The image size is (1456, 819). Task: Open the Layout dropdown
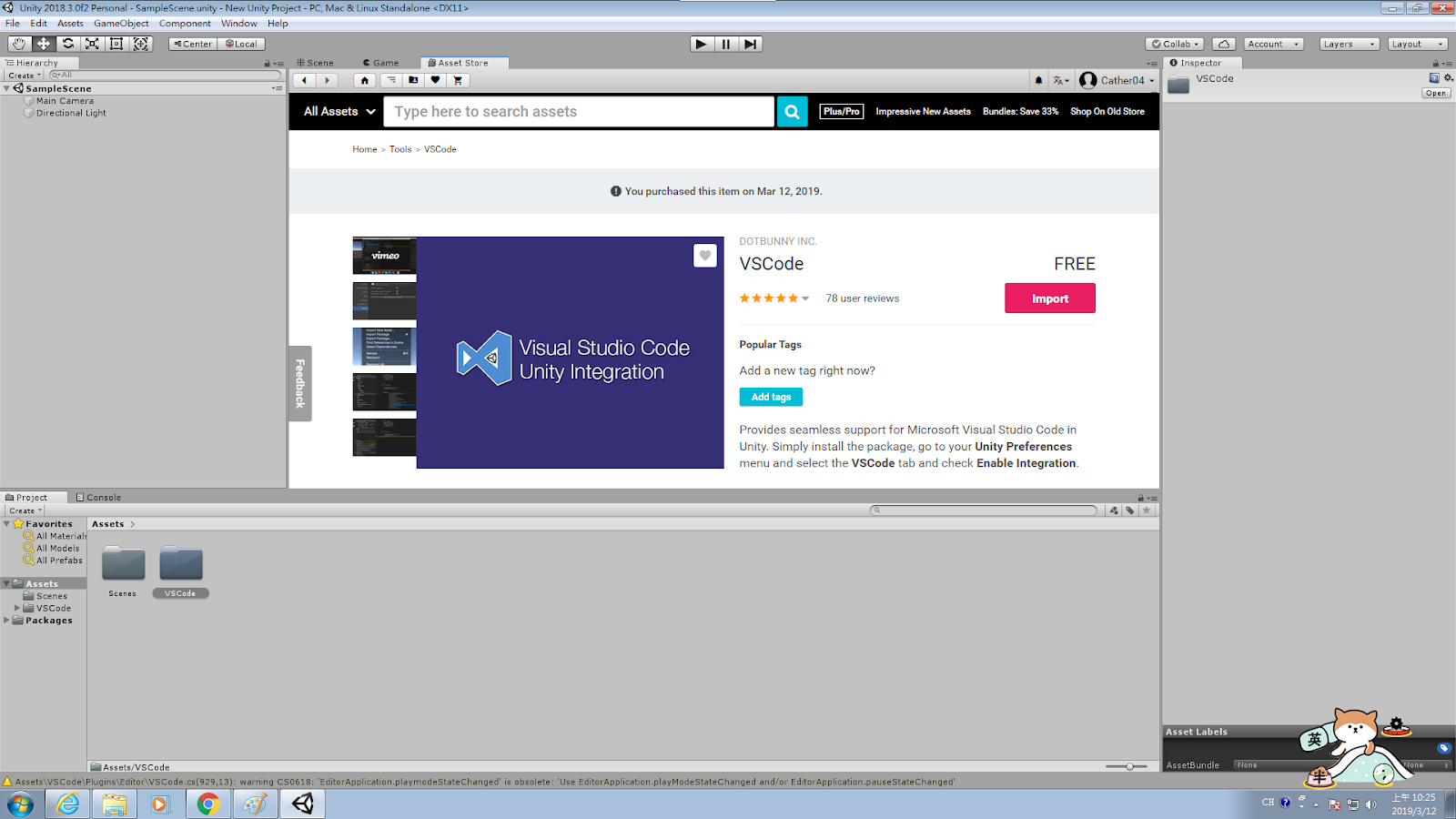click(1417, 43)
